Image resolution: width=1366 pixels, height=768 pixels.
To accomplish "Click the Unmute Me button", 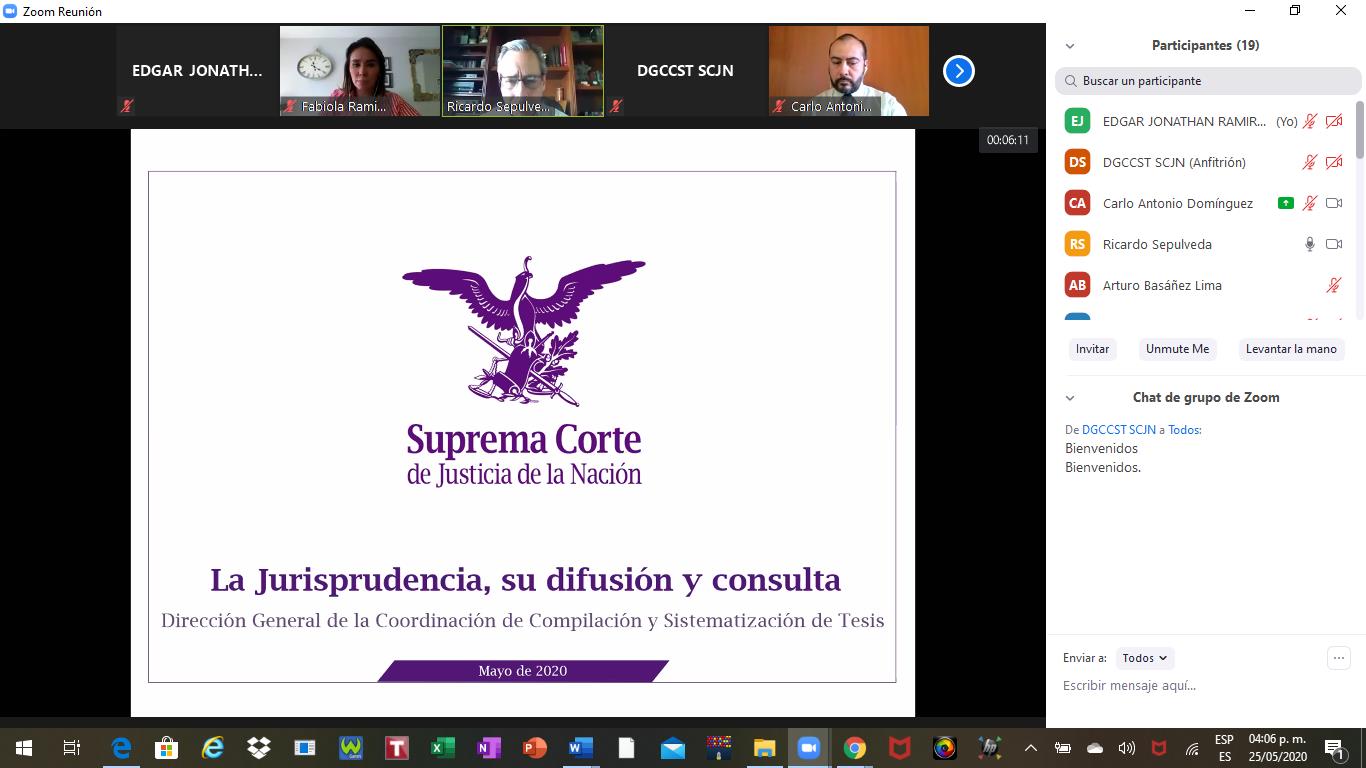I will [x=1177, y=349].
